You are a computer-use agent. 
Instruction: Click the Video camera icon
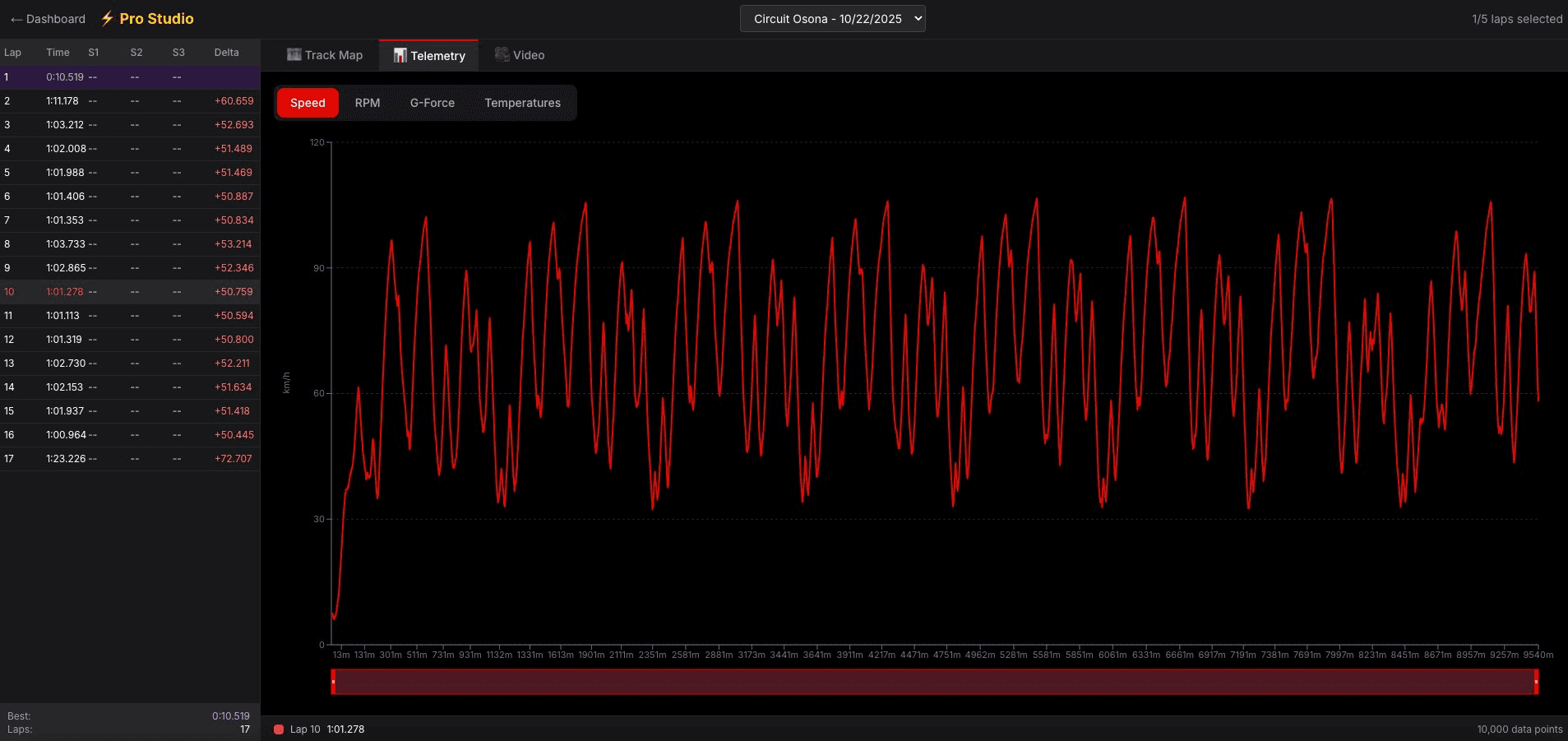(x=502, y=54)
